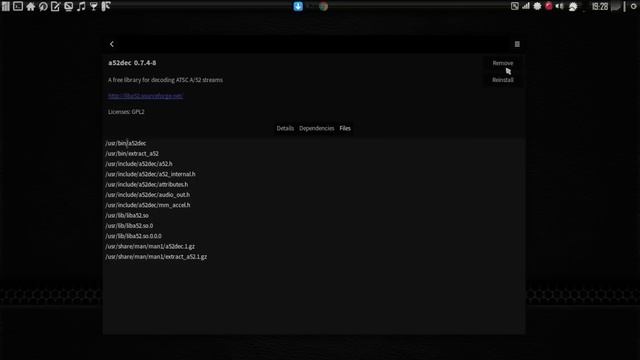640x360 pixels.
Task: Open the applications menu in the top panel
Action: point(6,6)
